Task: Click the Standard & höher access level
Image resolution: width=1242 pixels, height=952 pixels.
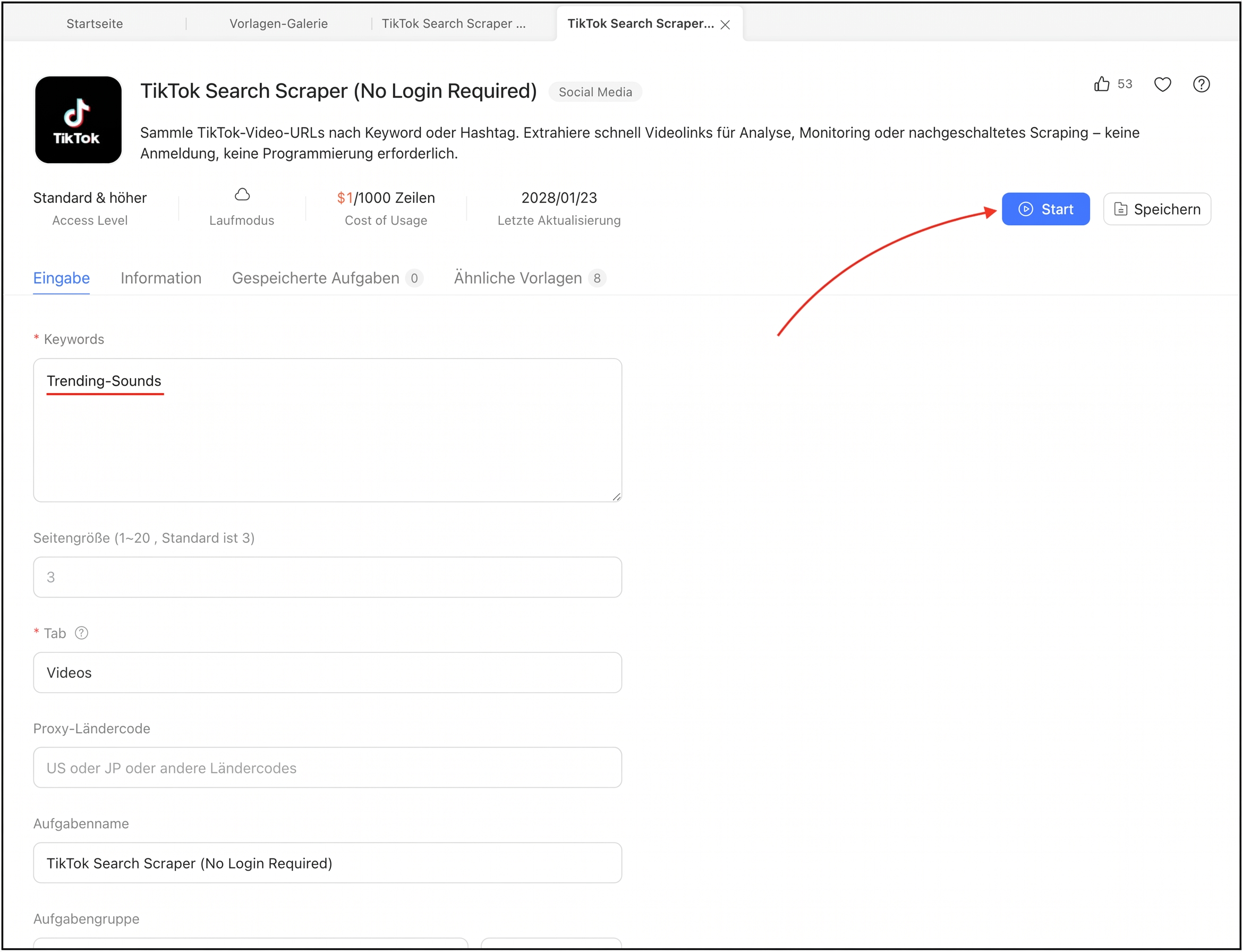Action: pos(90,198)
